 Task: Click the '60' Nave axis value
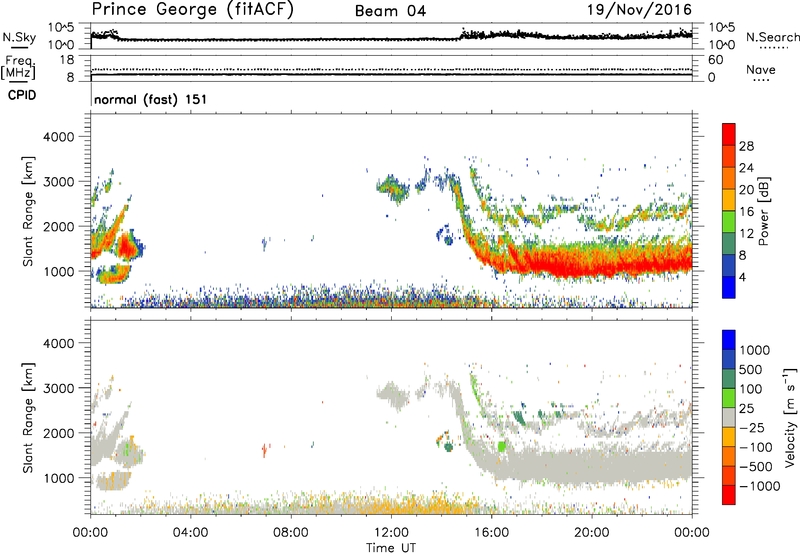(715, 60)
